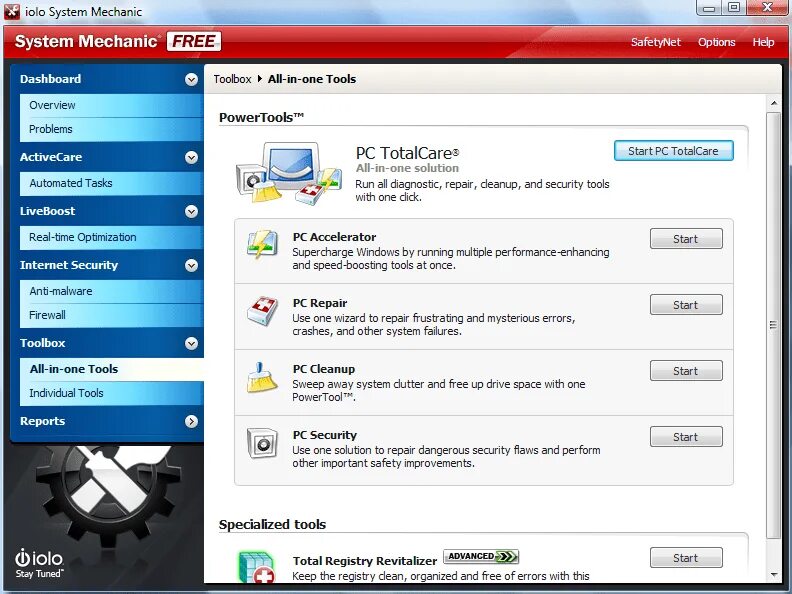Open the Overview page
This screenshot has width=792, height=594.
[111, 106]
